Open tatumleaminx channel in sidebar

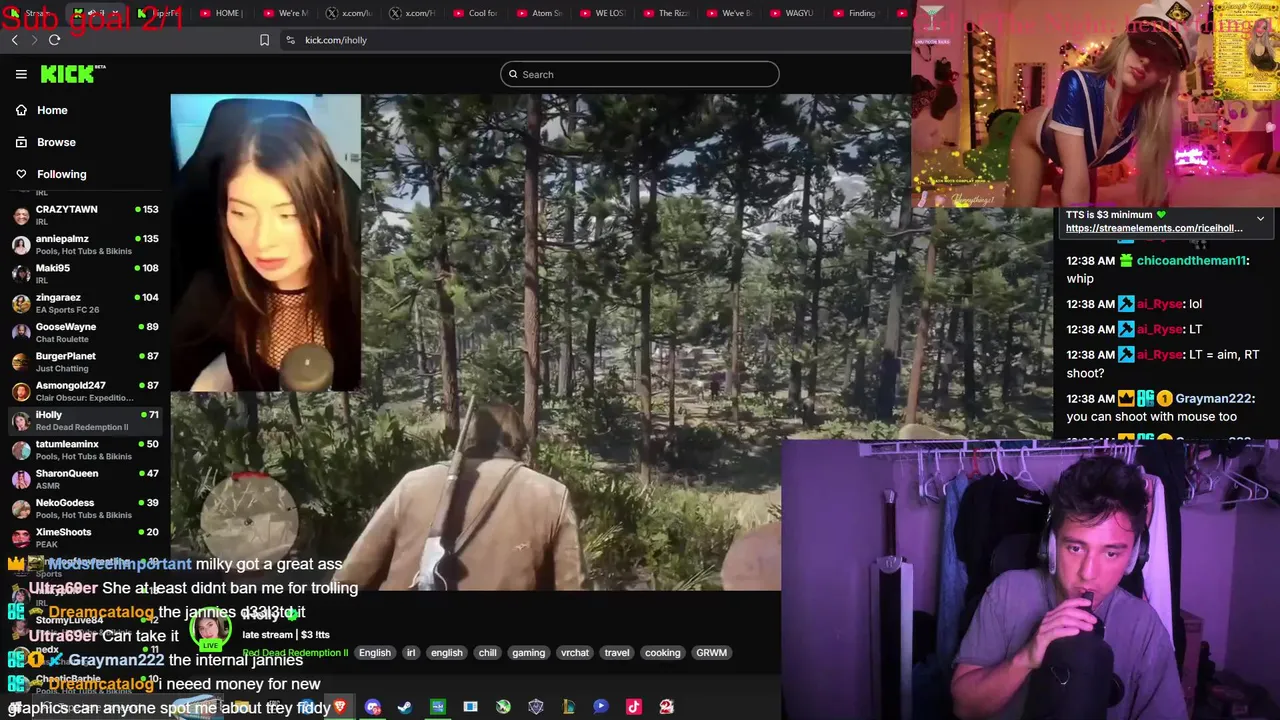pos(86,449)
